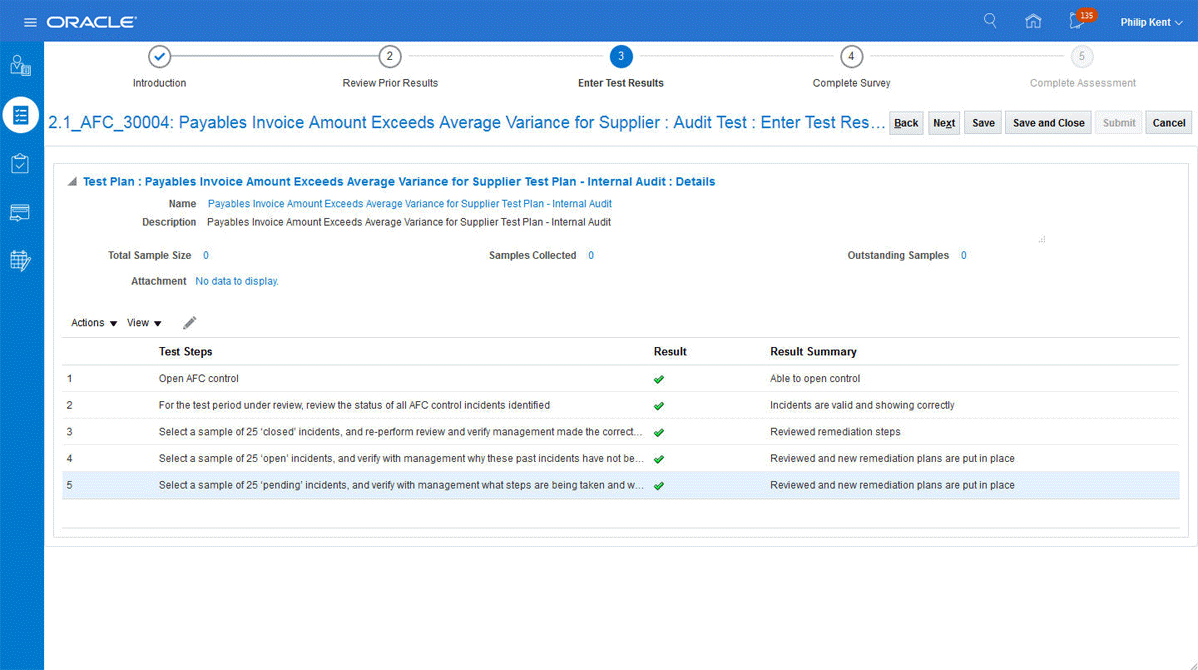Screen dimensions: 1198x670
Task: Open the View dropdown menu
Action: pos(144,323)
